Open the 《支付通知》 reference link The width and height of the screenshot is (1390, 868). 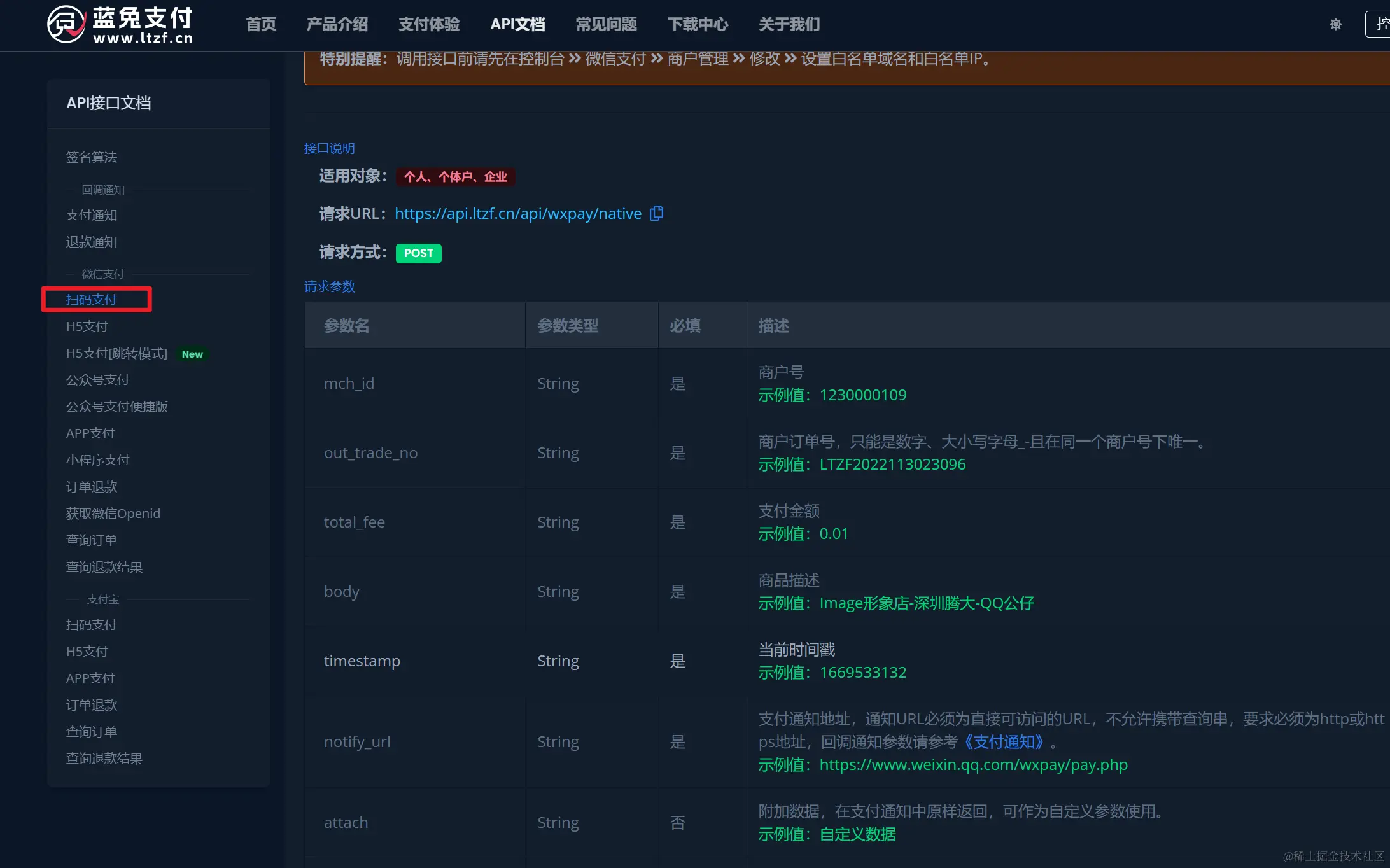pyautogui.click(x=1005, y=742)
